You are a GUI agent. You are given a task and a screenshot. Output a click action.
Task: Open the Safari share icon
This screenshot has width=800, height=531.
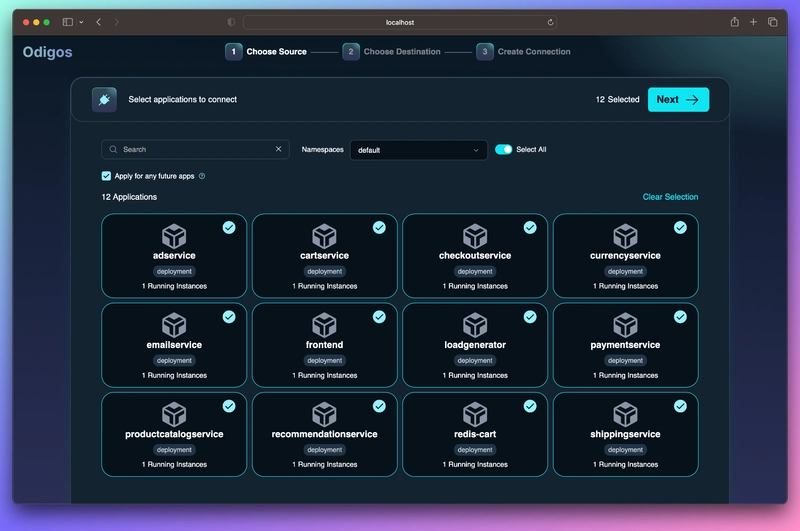734,22
